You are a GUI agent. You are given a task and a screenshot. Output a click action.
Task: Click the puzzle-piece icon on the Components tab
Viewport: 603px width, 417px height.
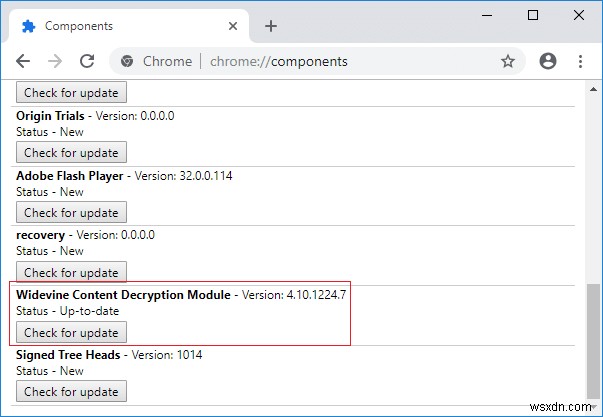coord(28,26)
